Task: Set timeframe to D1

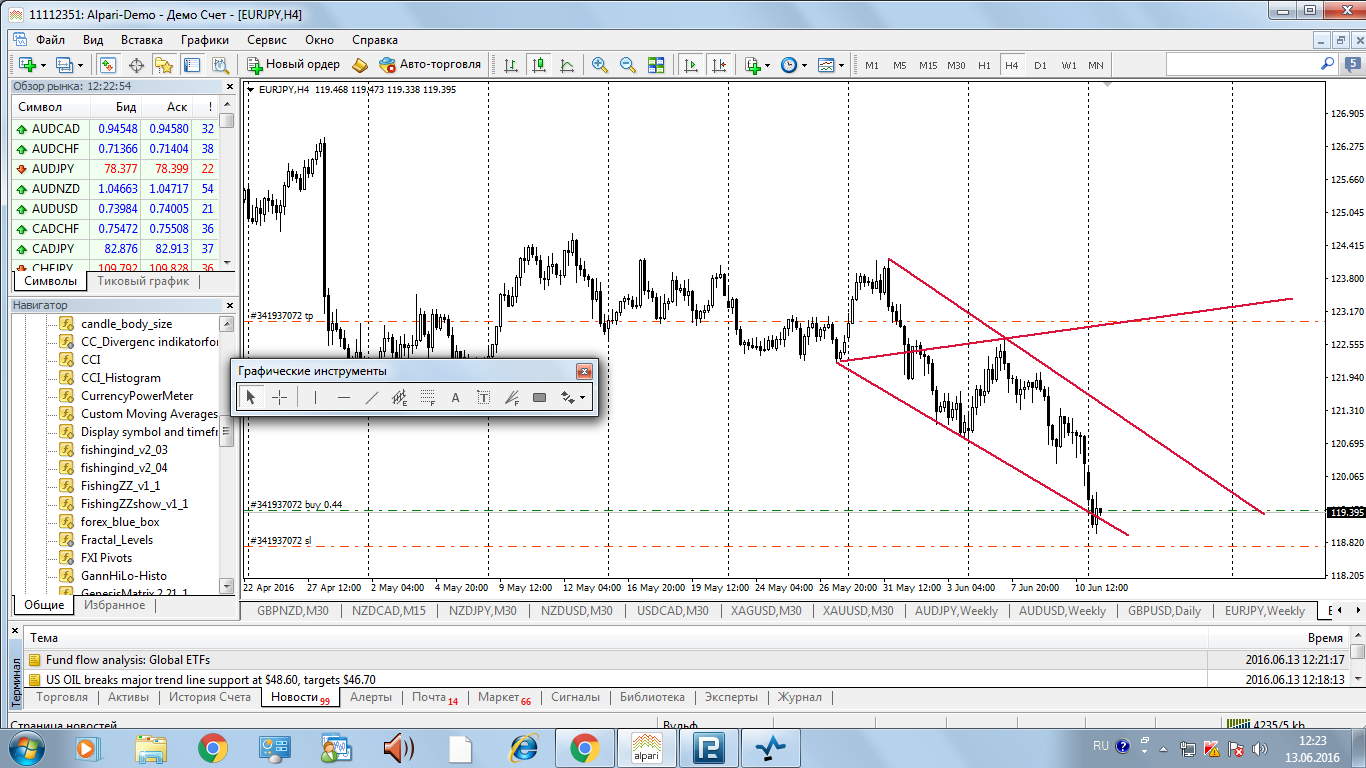Action: point(1040,65)
